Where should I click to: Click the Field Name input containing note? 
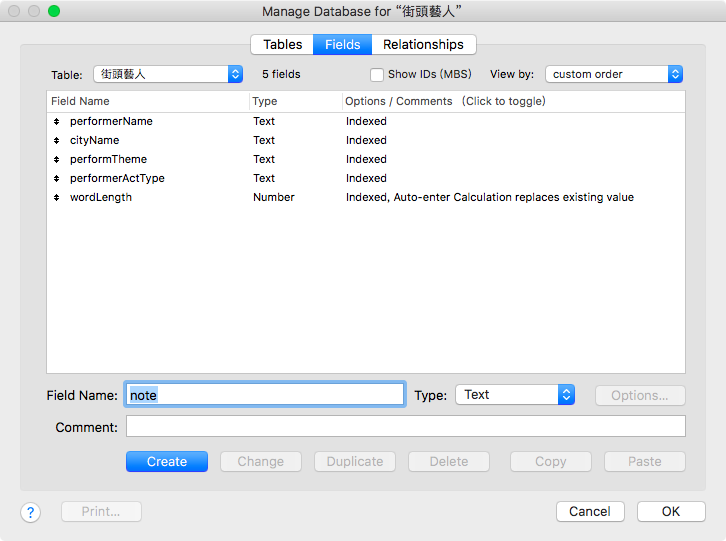(265, 395)
